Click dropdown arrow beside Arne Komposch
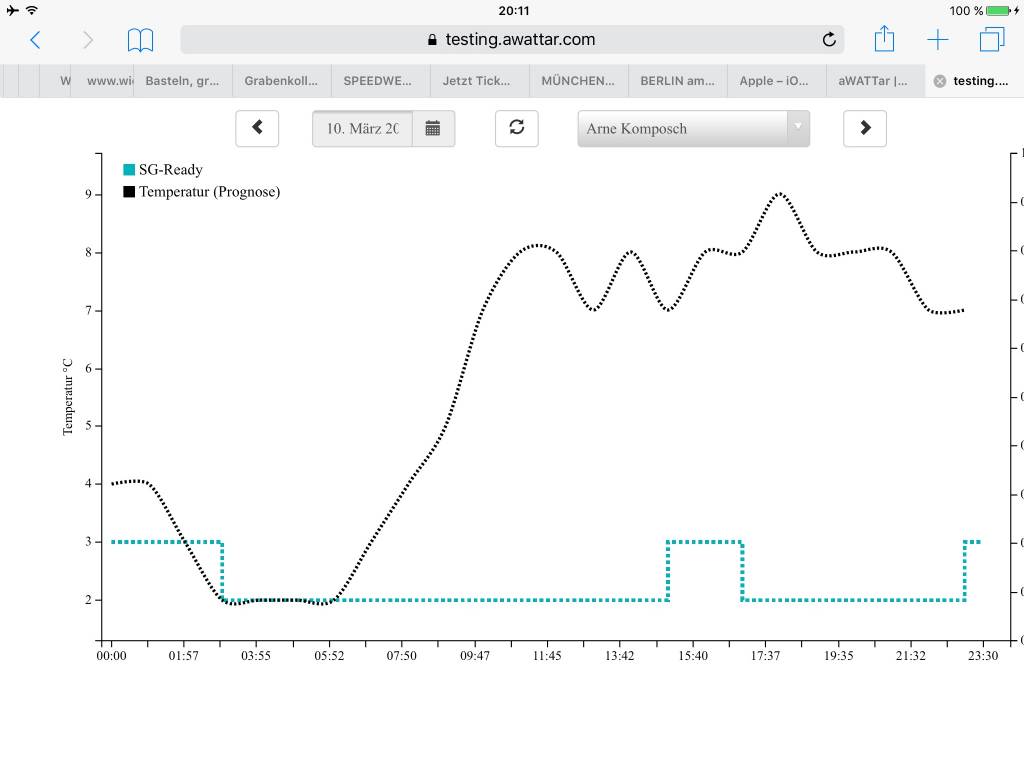This screenshot has height=768, width=1024. pyautogui.click(x=798, y=128)
